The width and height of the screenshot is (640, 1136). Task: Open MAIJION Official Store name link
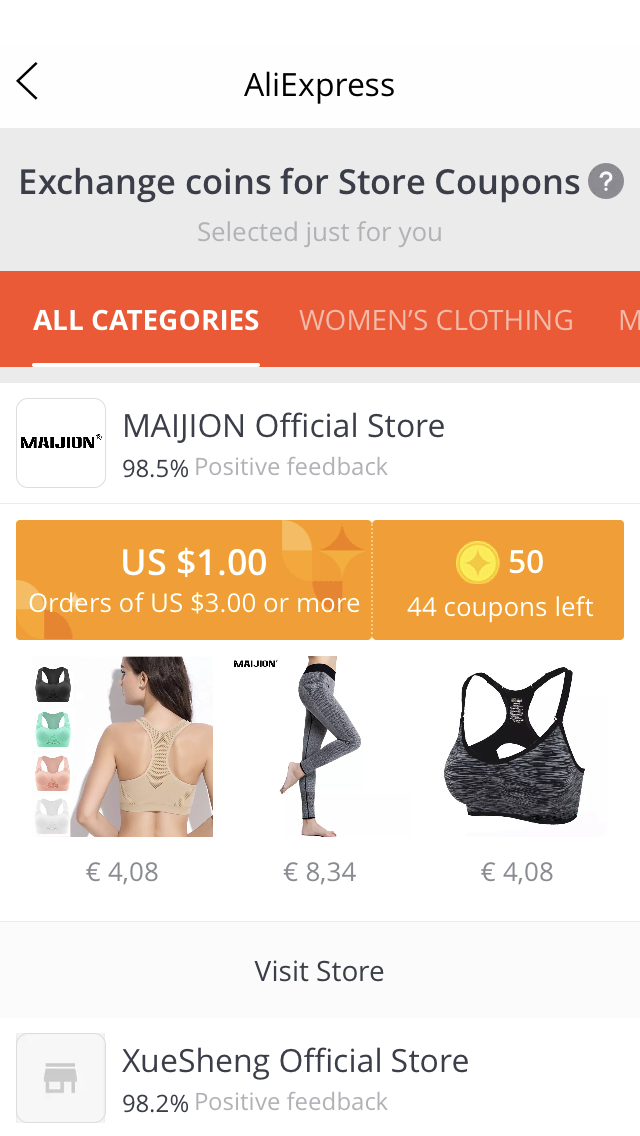pos(283,425)
